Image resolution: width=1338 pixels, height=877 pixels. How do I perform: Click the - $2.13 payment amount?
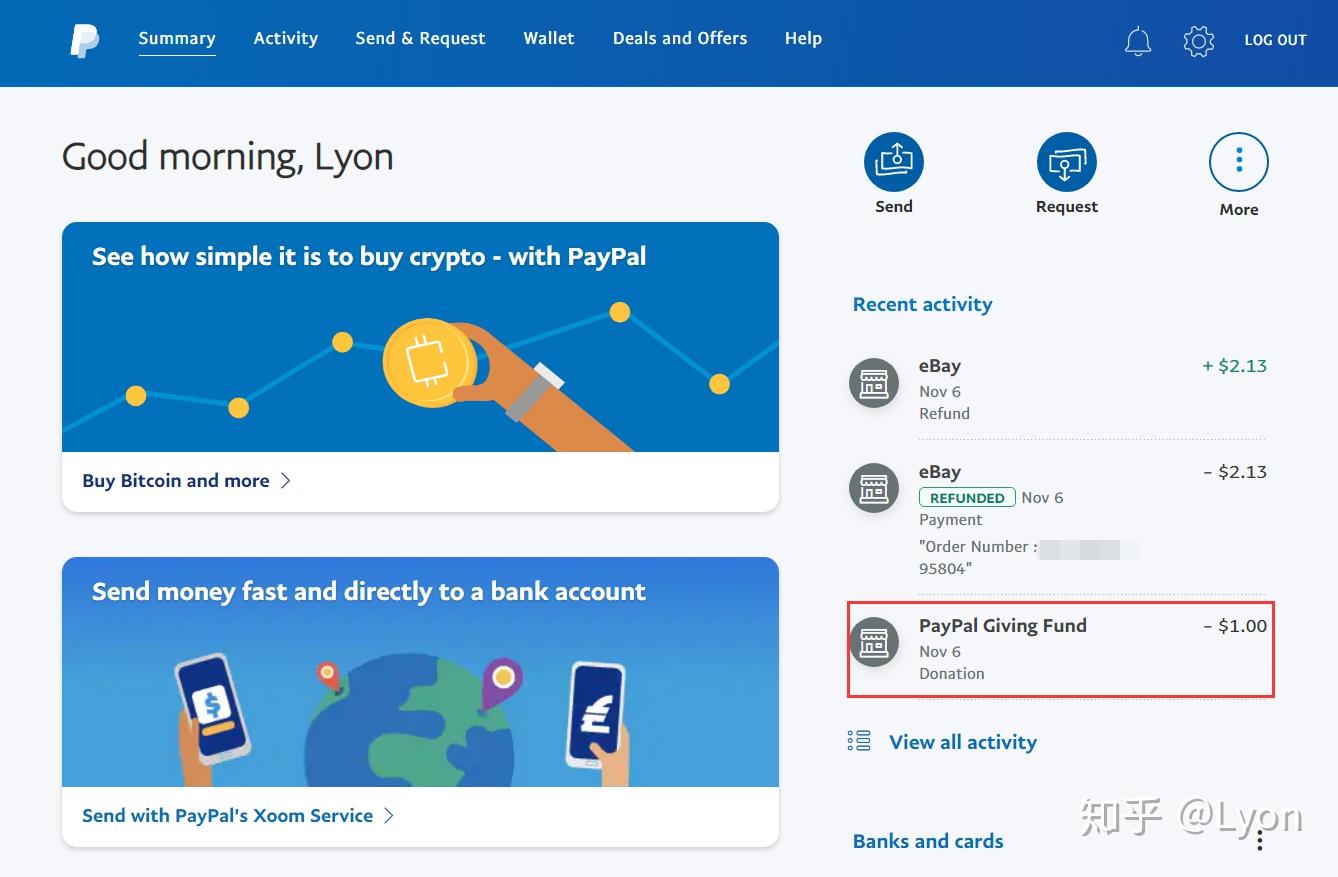tap(1235, 472)
